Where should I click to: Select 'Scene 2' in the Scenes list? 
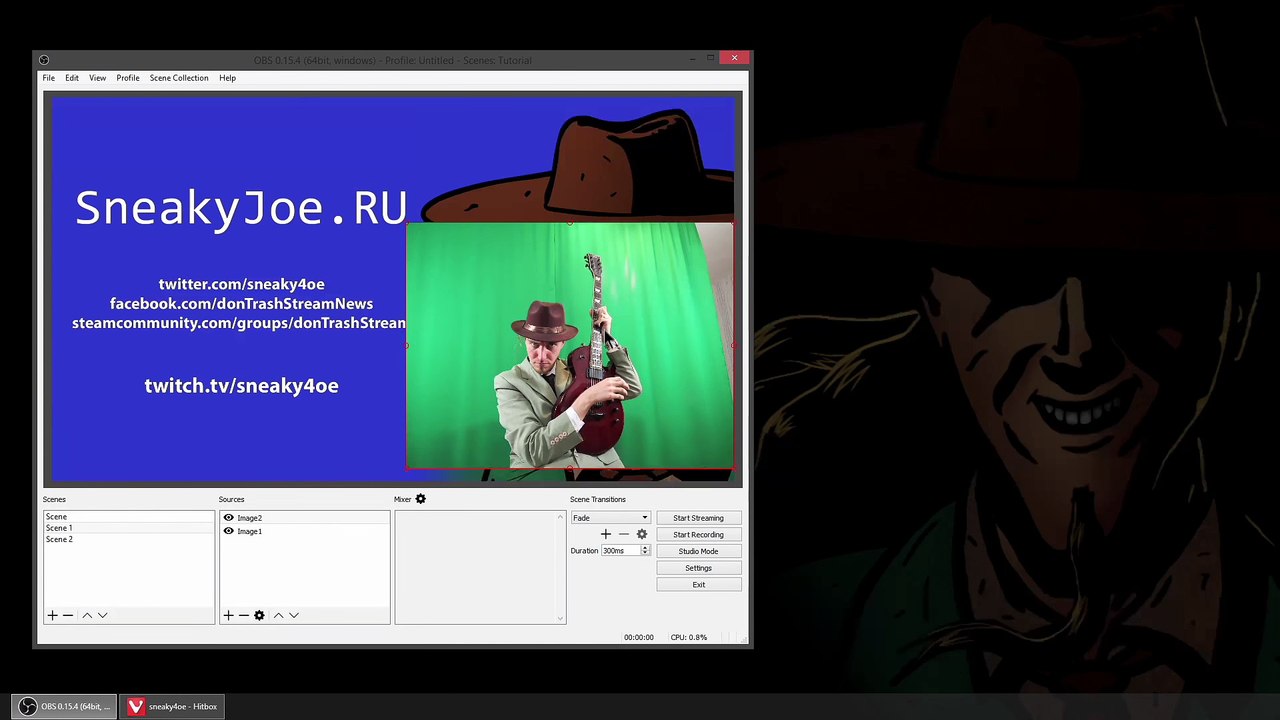[x=129, y=539]
